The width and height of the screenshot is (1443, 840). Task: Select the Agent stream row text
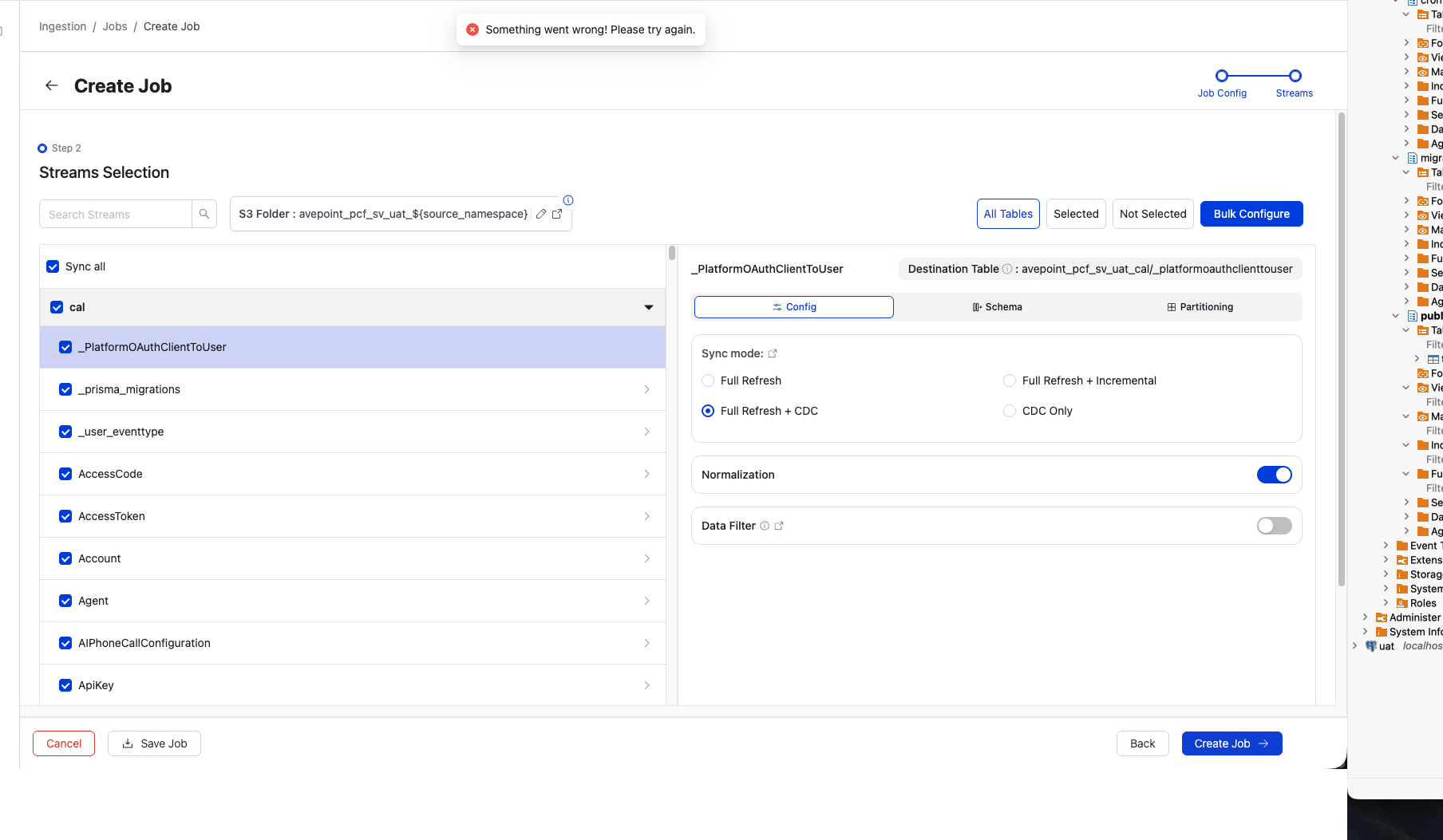(x=93, y=601)
